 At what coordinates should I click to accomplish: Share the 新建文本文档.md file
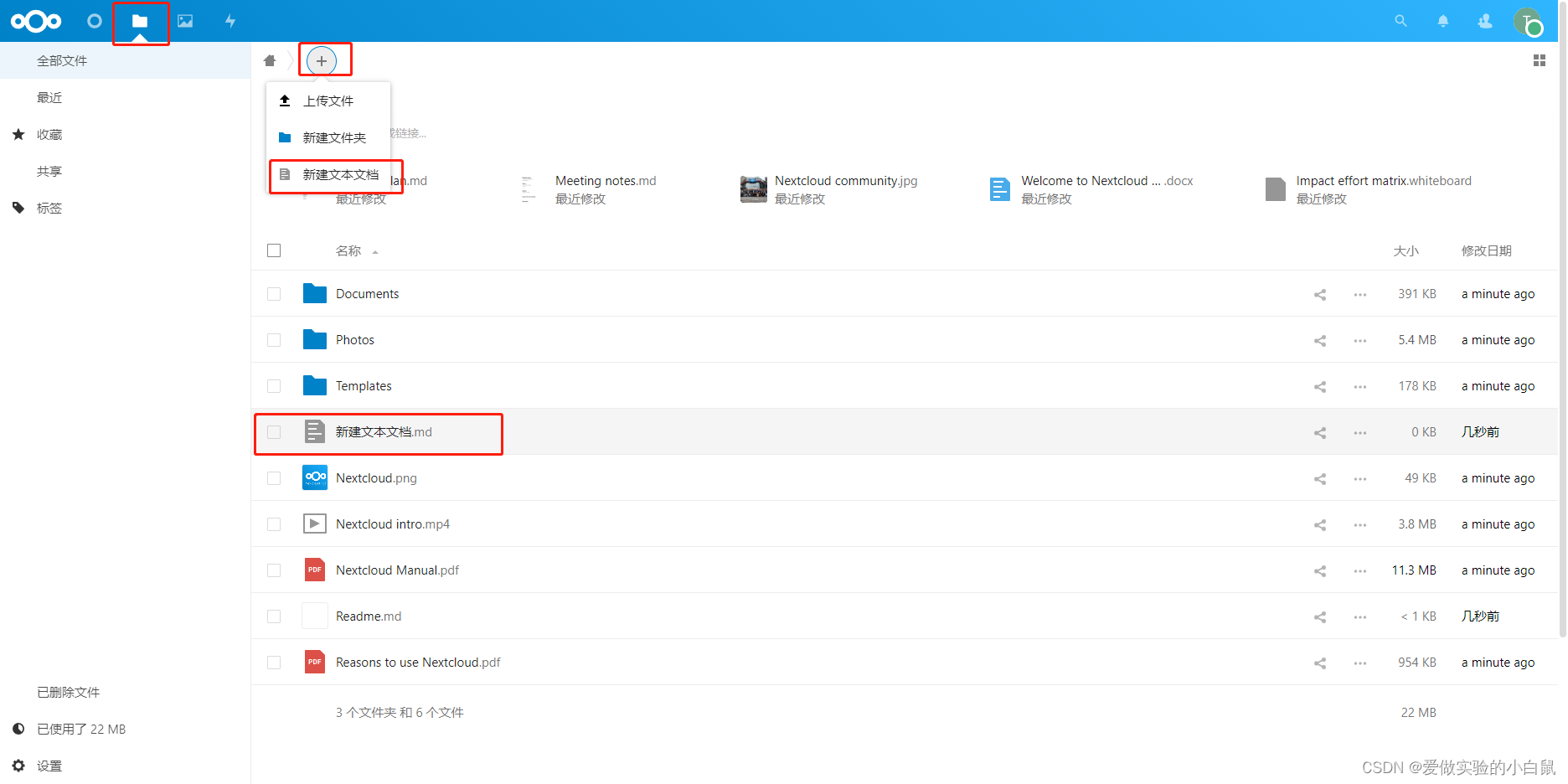click(1320, 432)
